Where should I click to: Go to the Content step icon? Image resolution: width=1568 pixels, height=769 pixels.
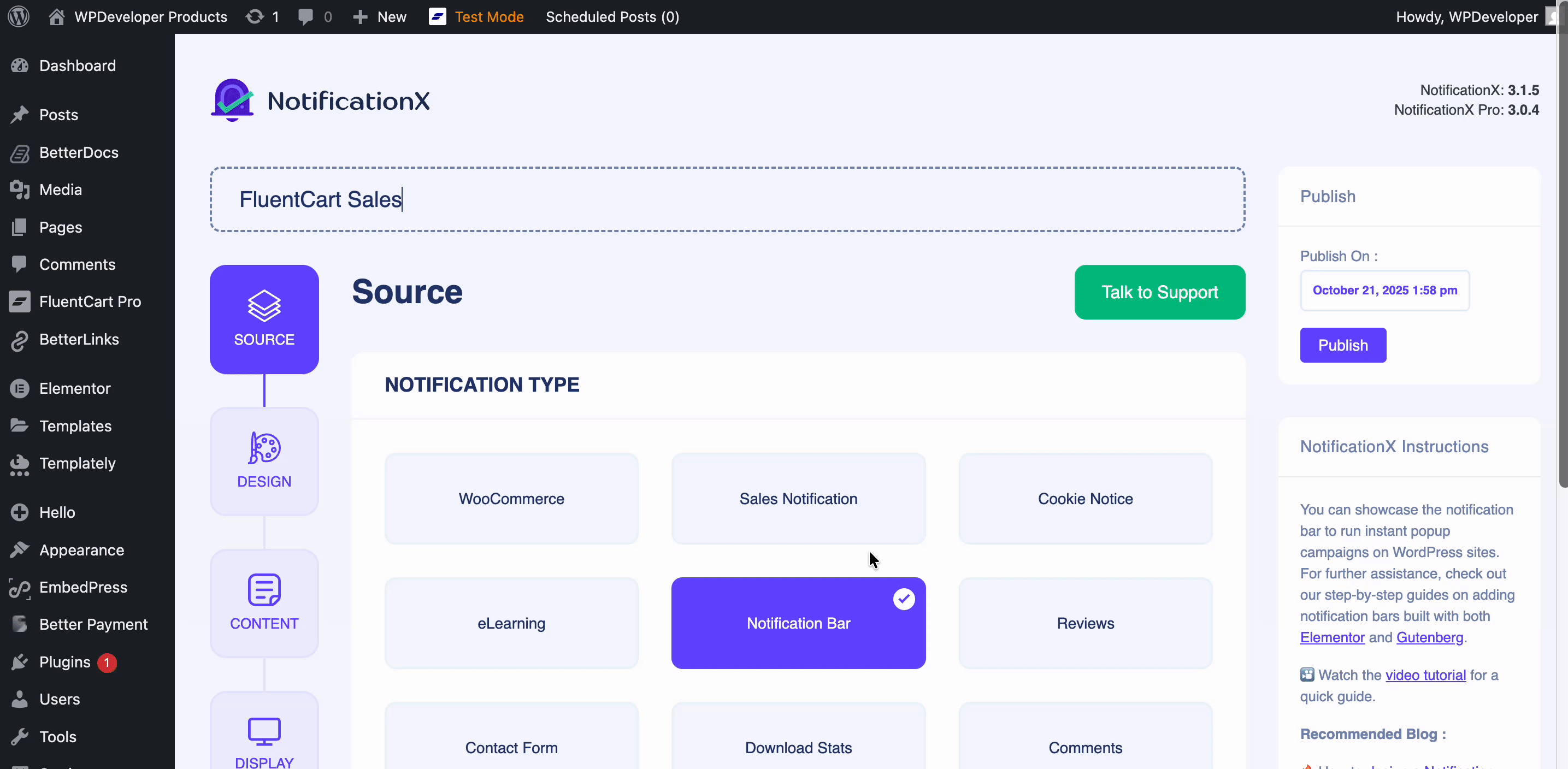[264, 589]
